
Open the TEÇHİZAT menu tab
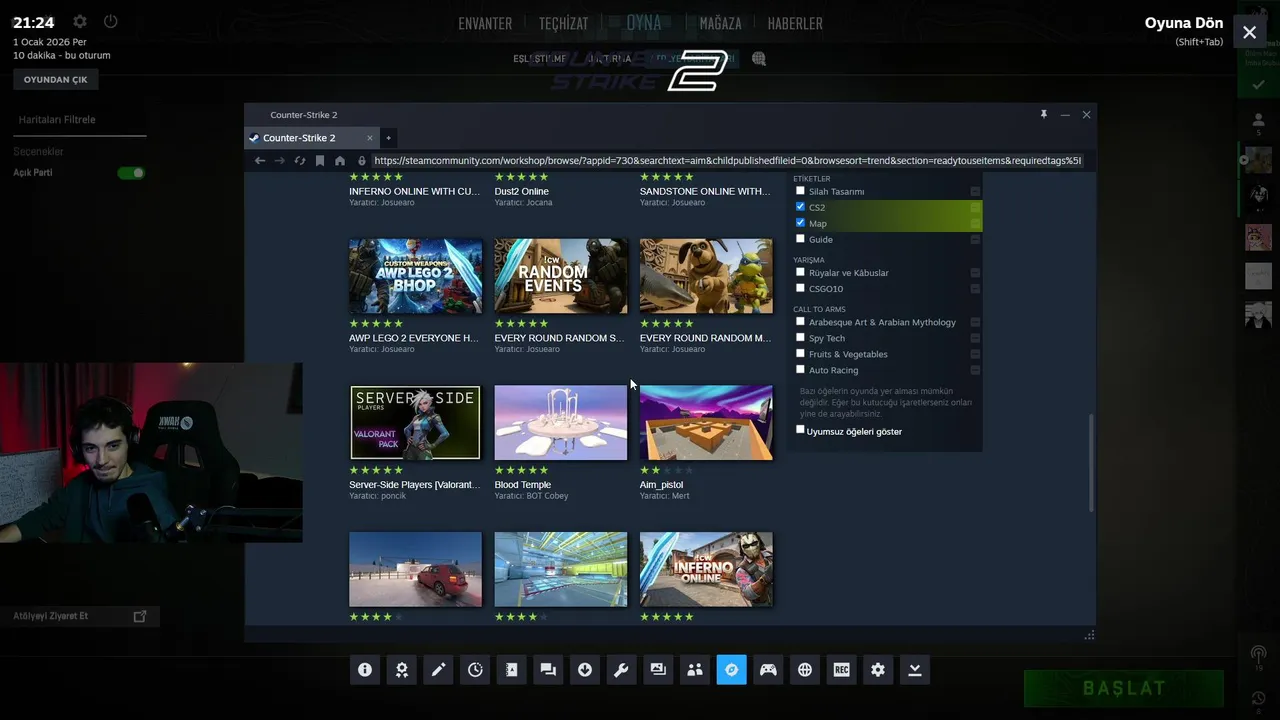[x=564, y=23]
